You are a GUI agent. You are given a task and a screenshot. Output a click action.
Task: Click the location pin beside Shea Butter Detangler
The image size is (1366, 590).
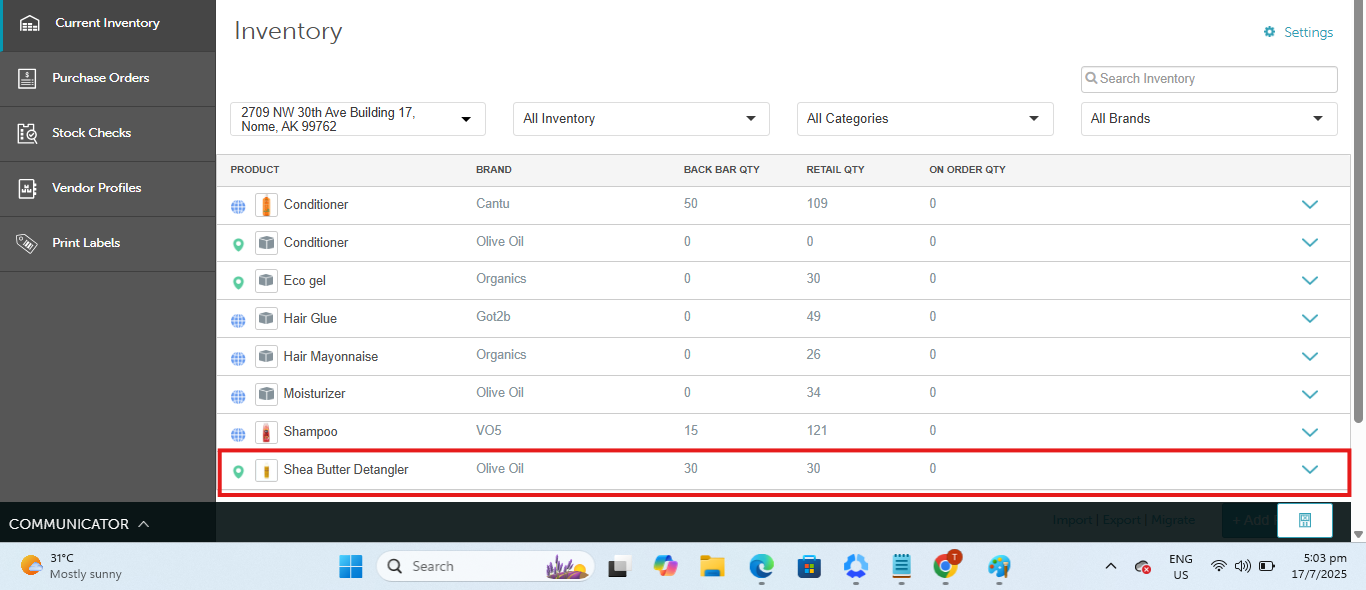(x=238, y=471)
